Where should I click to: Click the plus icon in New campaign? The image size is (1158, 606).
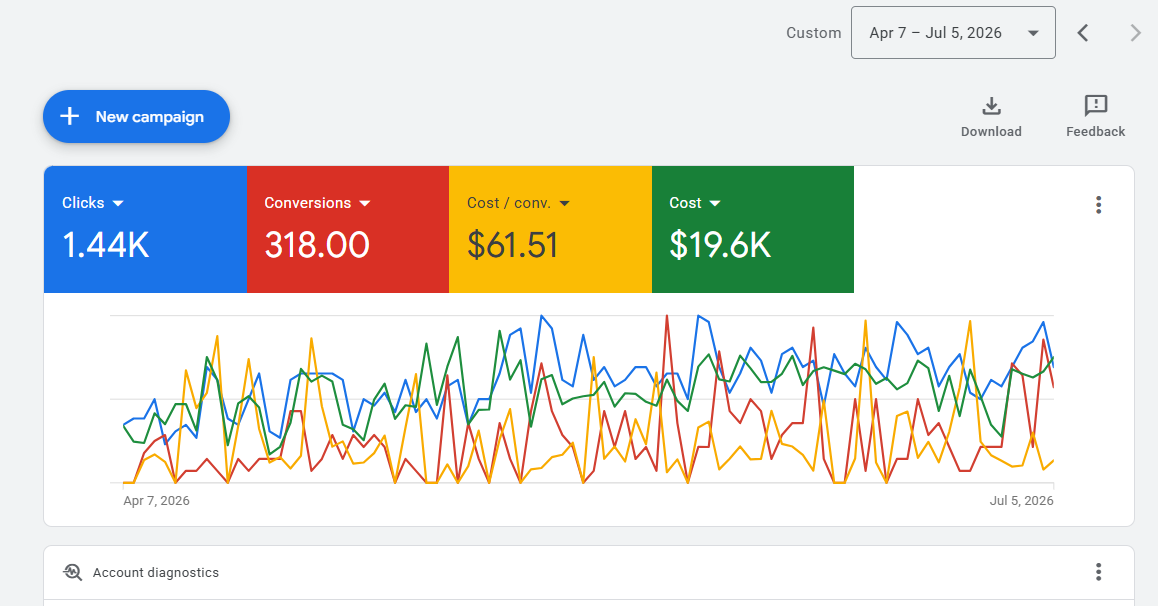(x=69, y=116)
